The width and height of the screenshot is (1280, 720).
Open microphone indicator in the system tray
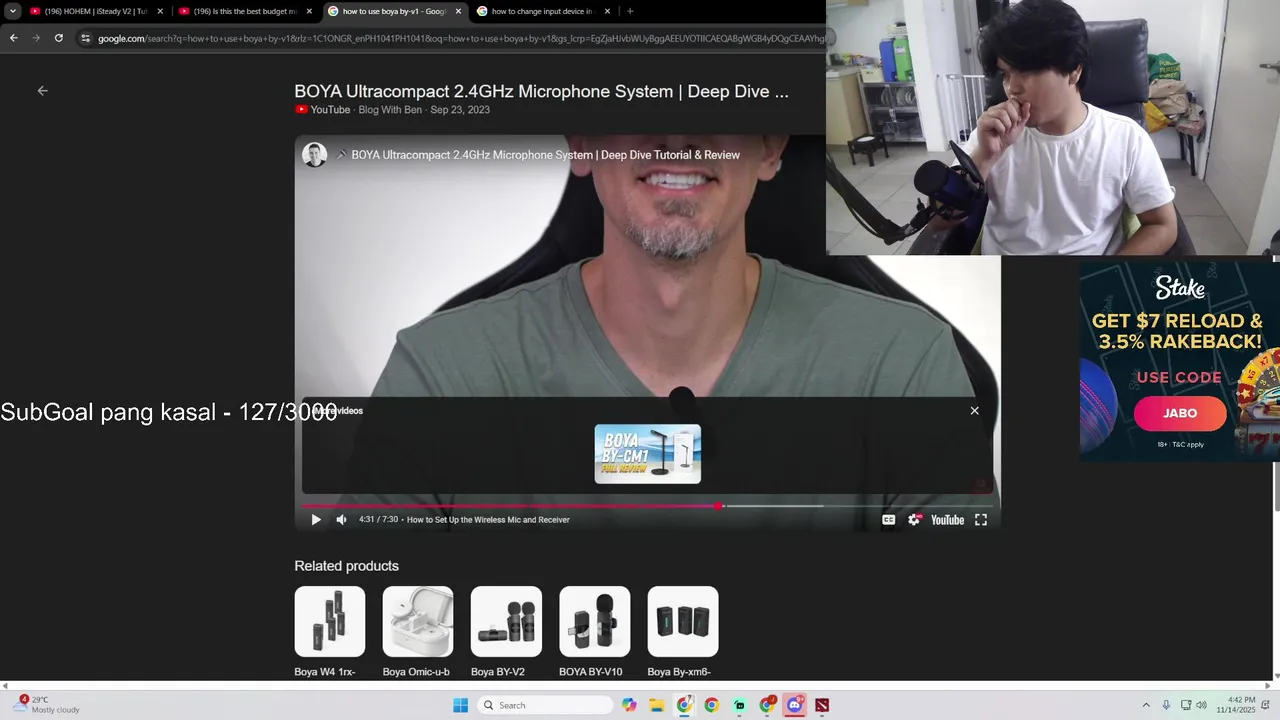point(1166,705)
